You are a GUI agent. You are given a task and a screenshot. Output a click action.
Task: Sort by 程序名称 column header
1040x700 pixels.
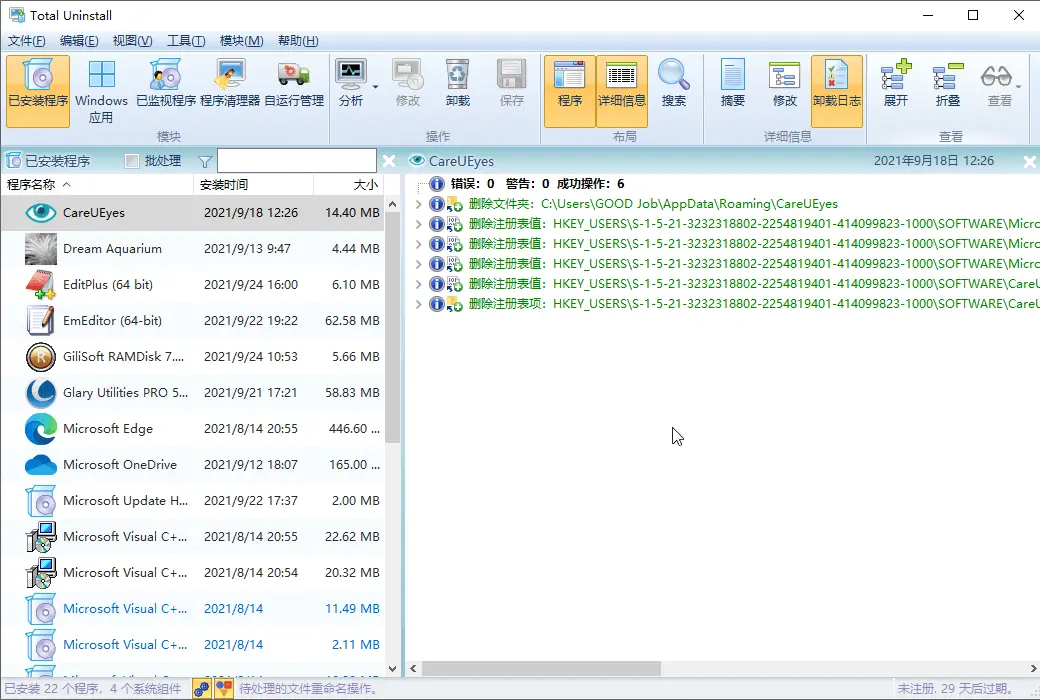click(x=97, y=184)
